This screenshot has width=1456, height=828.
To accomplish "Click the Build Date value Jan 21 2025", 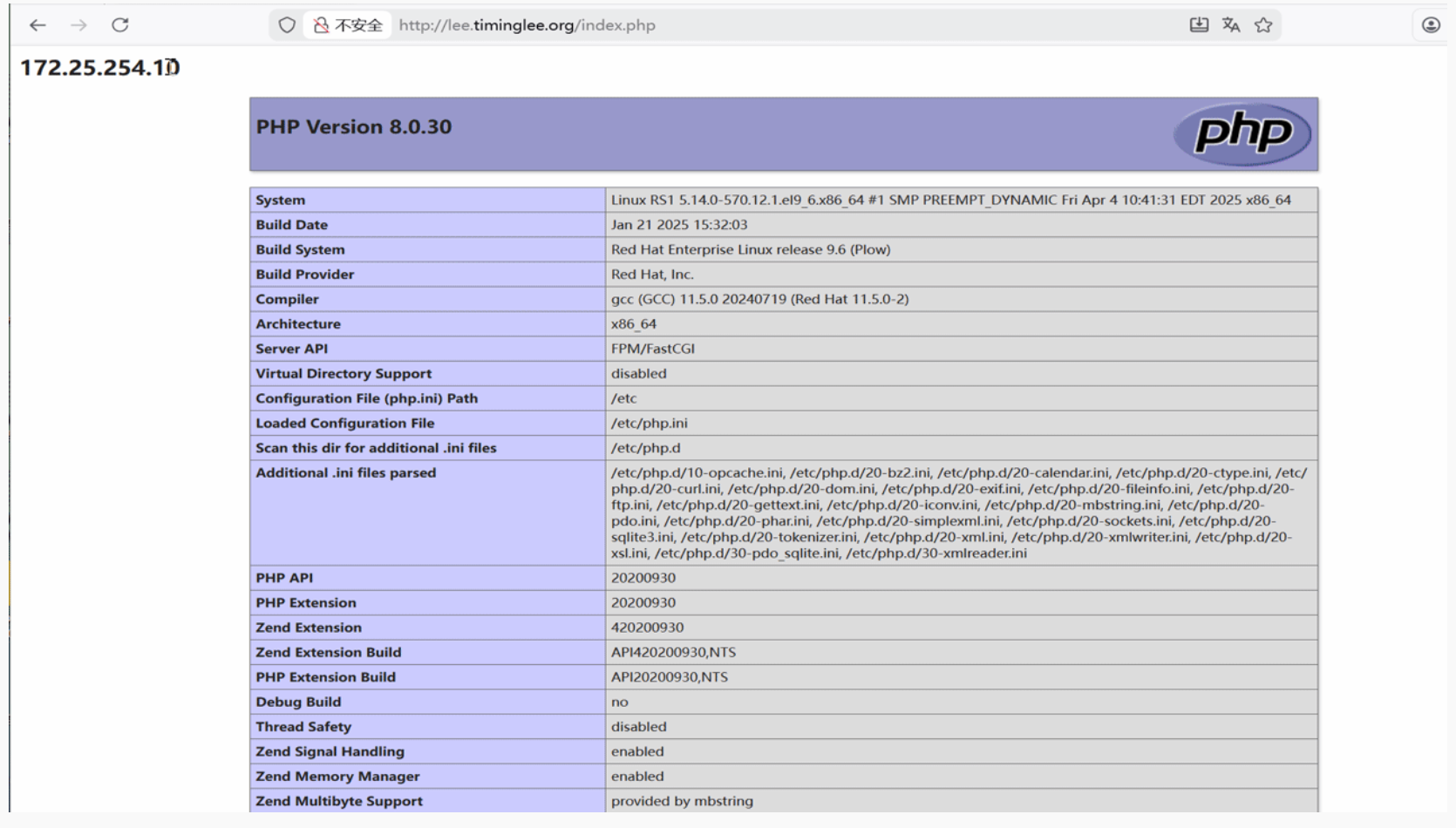I will tap(679, 225).
